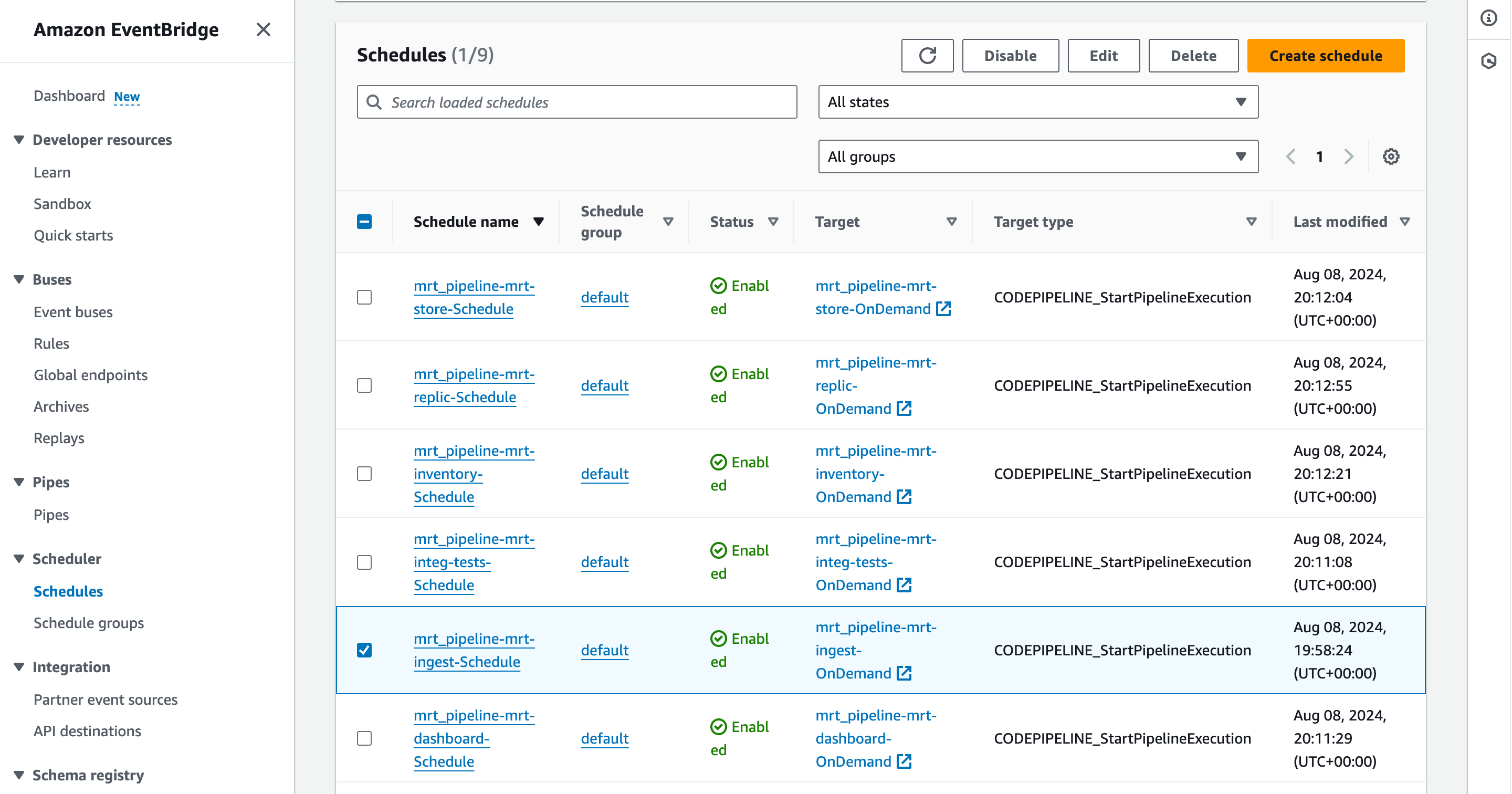Image resolution: width=1512 pixels, height=794 pixels.
Task: Click the Schedules sidebar item
Action: 68,591
